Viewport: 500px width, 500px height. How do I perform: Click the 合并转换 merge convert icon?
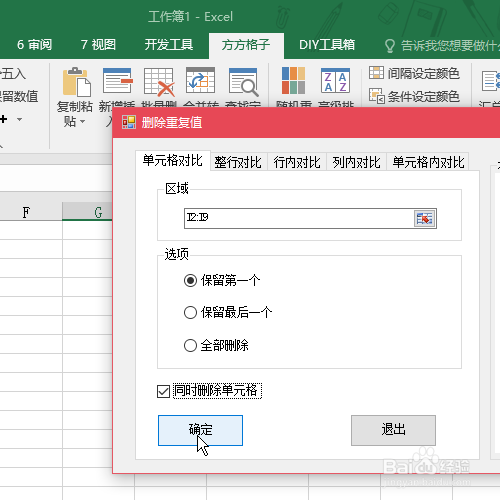(200, 80)
